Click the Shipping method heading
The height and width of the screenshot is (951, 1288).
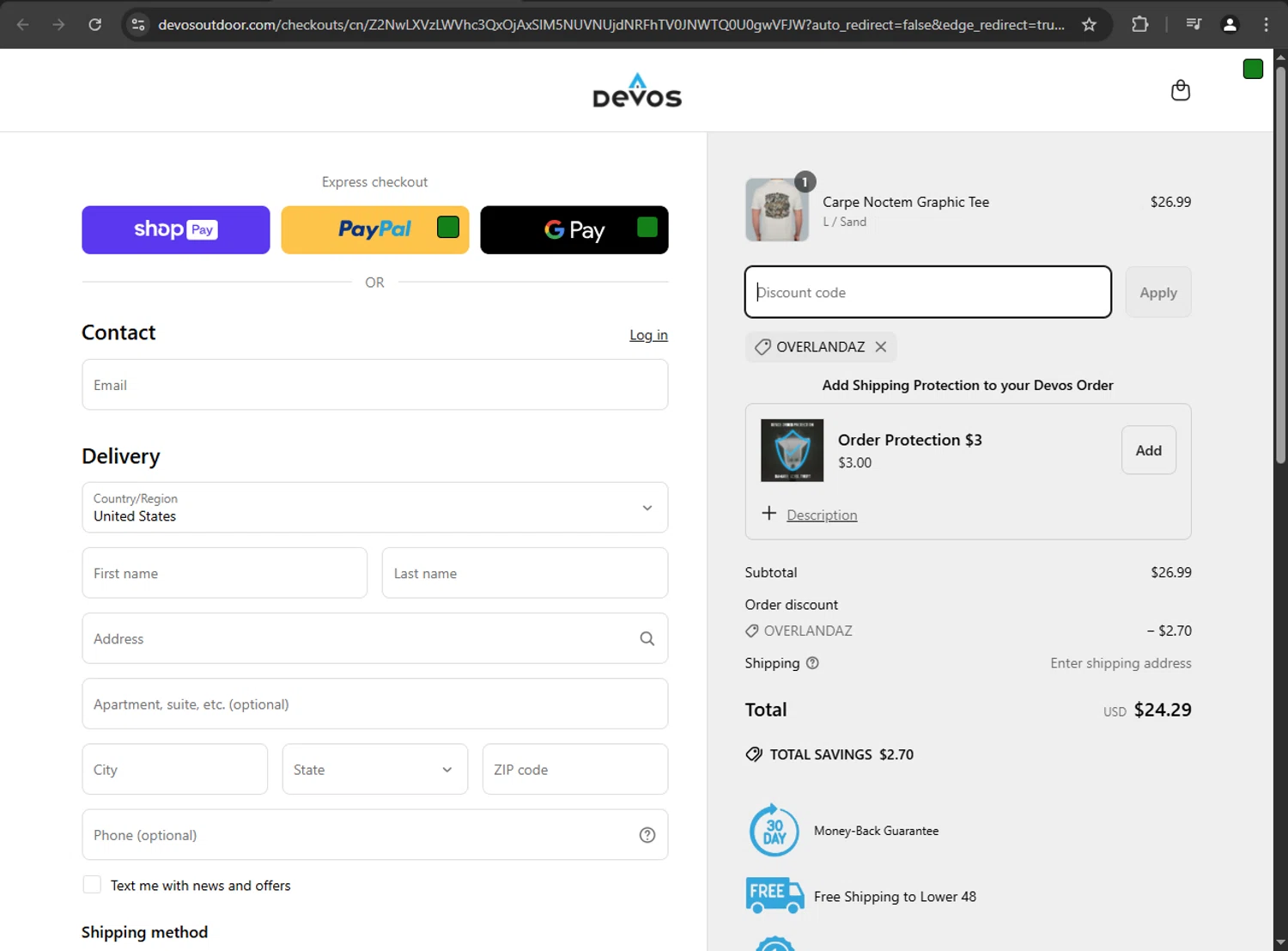point(144,932)
